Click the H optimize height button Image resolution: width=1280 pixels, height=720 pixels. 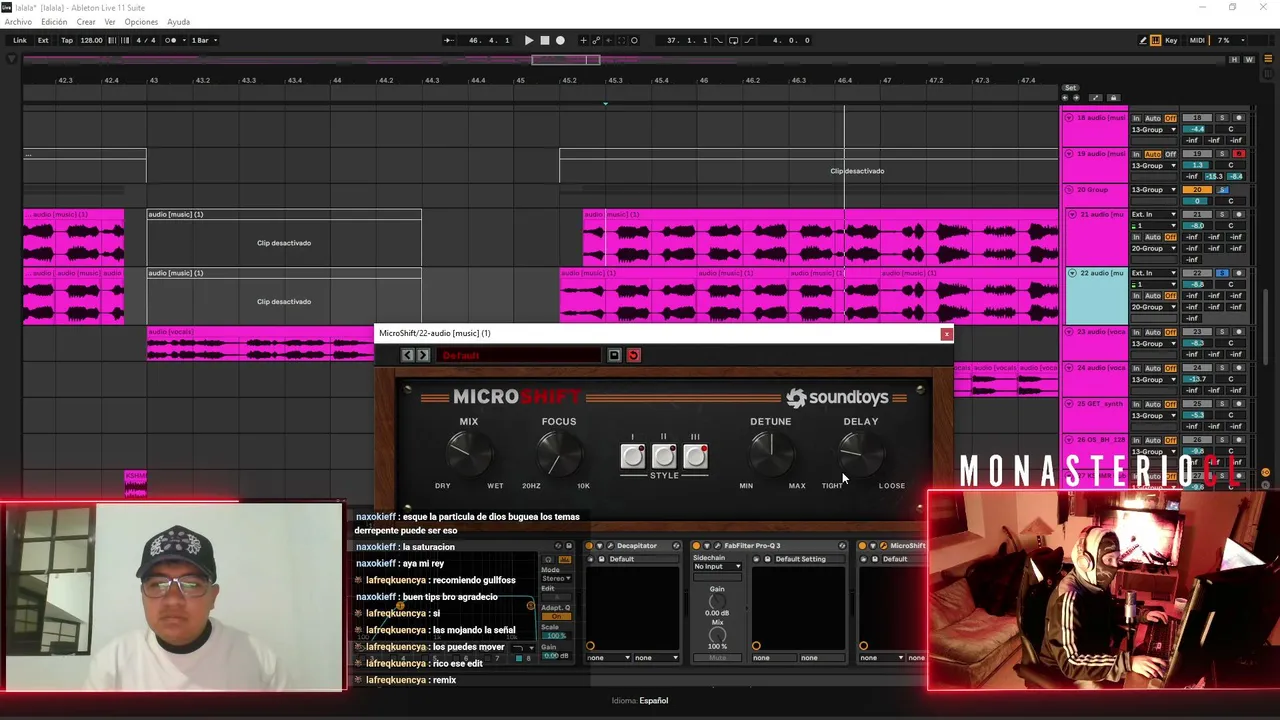click(1235, 60)
